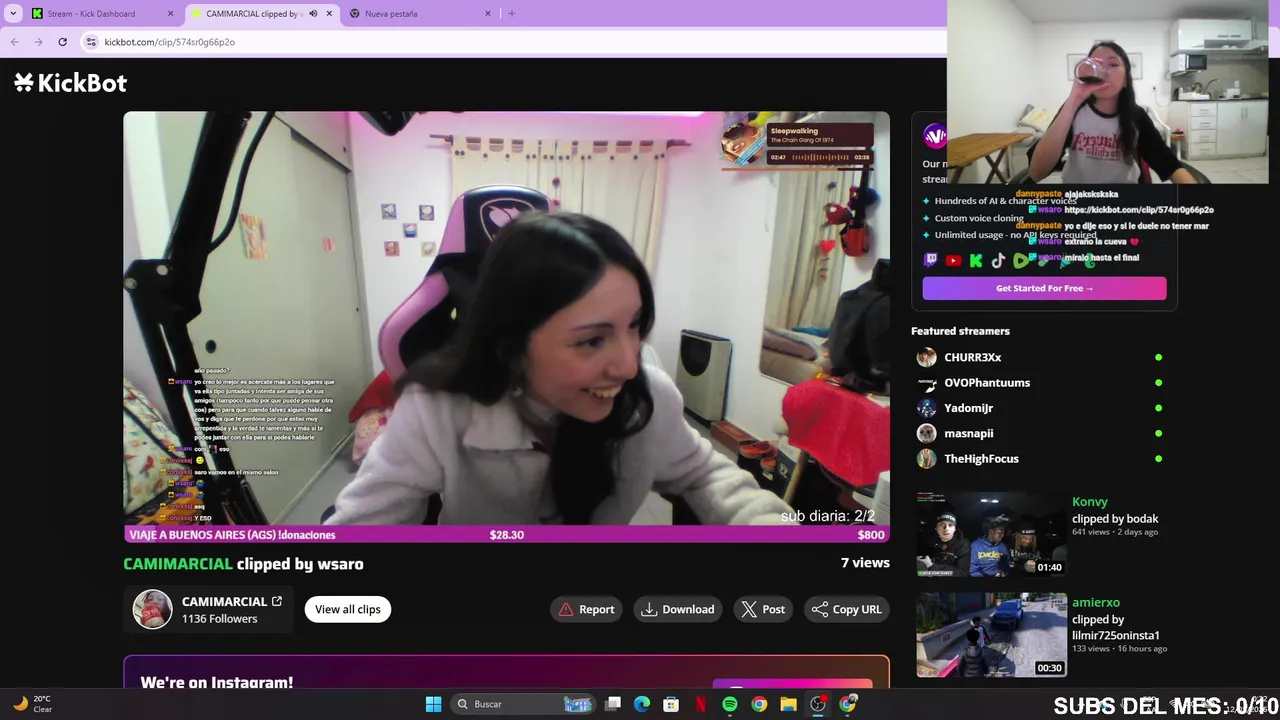Open OBS Studio from the taskbar

click(x=818, y=704)
